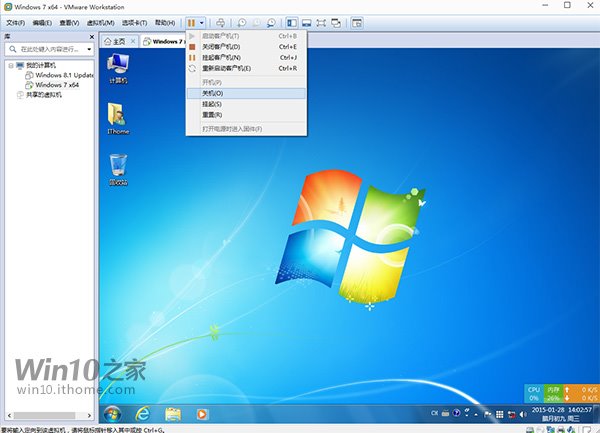The image size is (600, 433).
Task: Click the guest tray keyboard icon
Action: (445, 413)
